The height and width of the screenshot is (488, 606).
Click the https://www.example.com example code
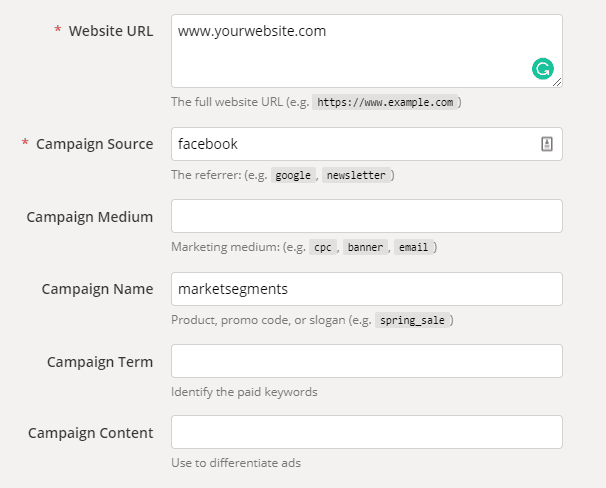(x=385, y=102)
